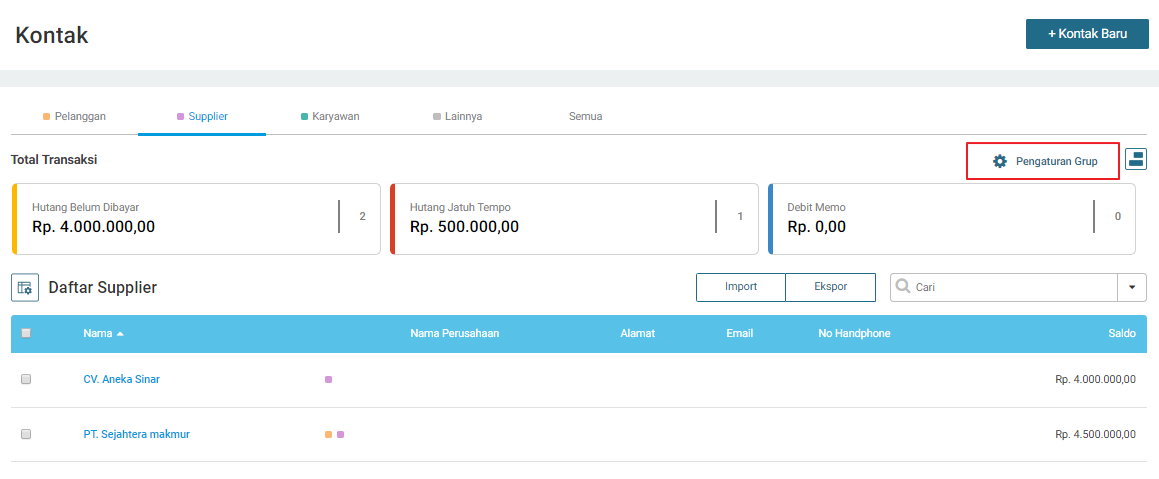Tick the checkbox for CV. Aneka Sinar
This screenshot has width=1159, height=479.
(26, 380)
